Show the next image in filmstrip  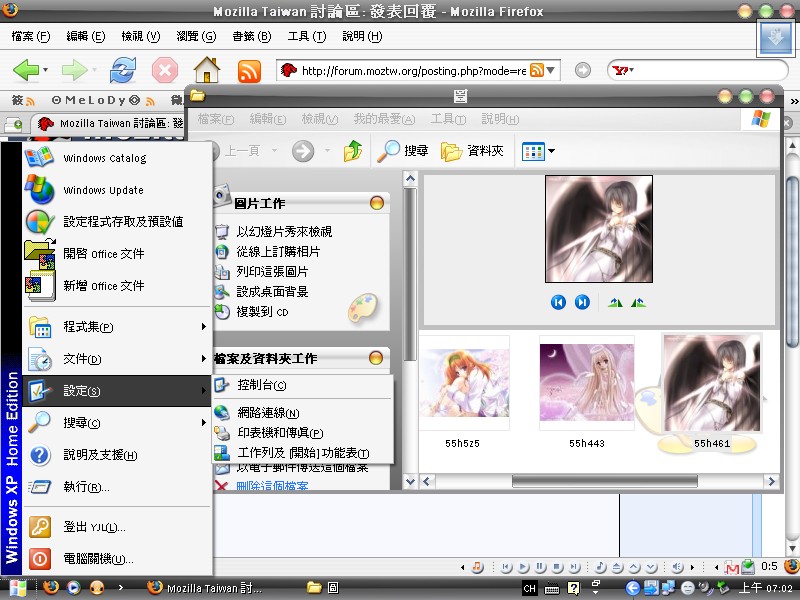pyautogui.click(x=582, y=302)
